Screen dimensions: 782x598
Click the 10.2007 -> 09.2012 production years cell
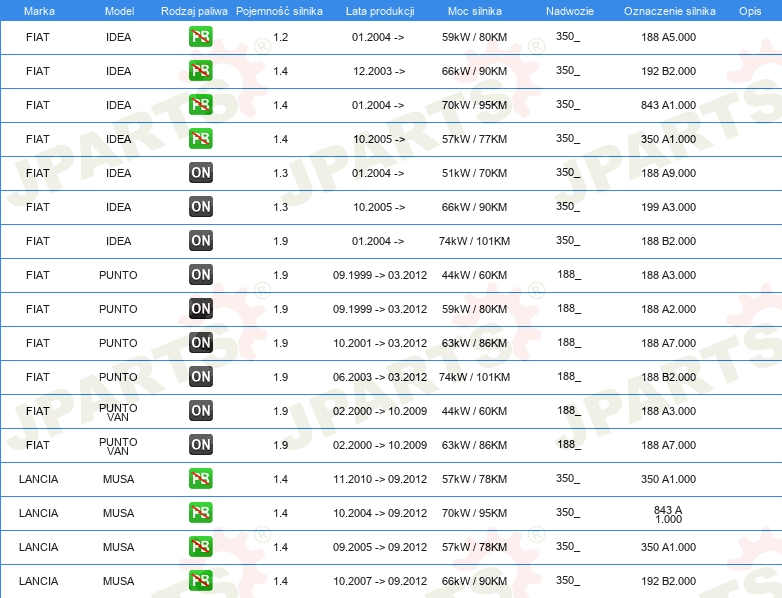click(x=380, y=581)
